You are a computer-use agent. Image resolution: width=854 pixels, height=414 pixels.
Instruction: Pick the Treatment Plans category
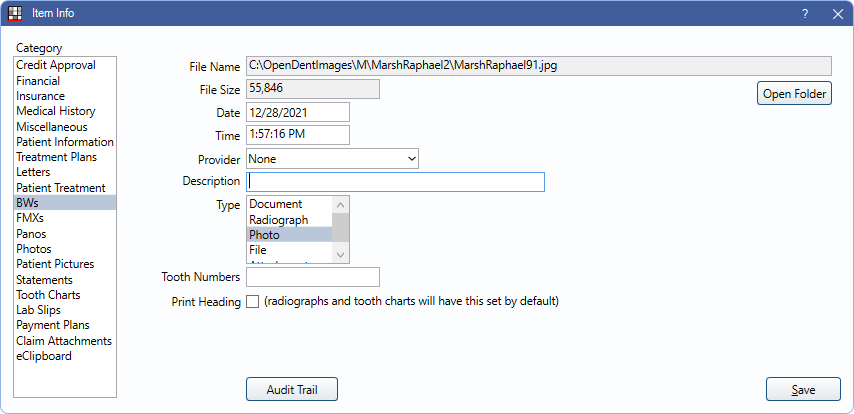point(56,157)
